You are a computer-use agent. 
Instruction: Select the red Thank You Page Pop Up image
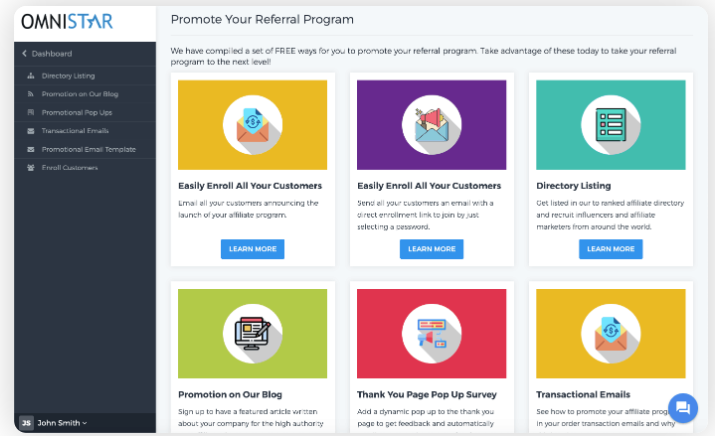tap(431, 333)
